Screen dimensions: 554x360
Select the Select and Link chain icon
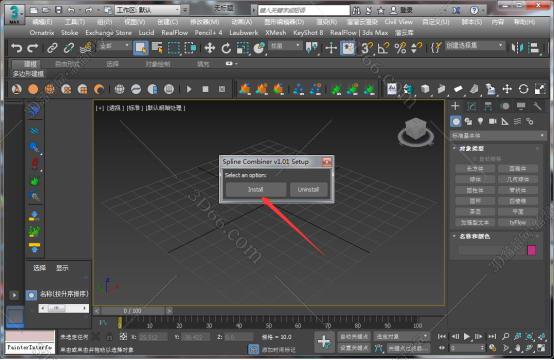pos(52,48)
